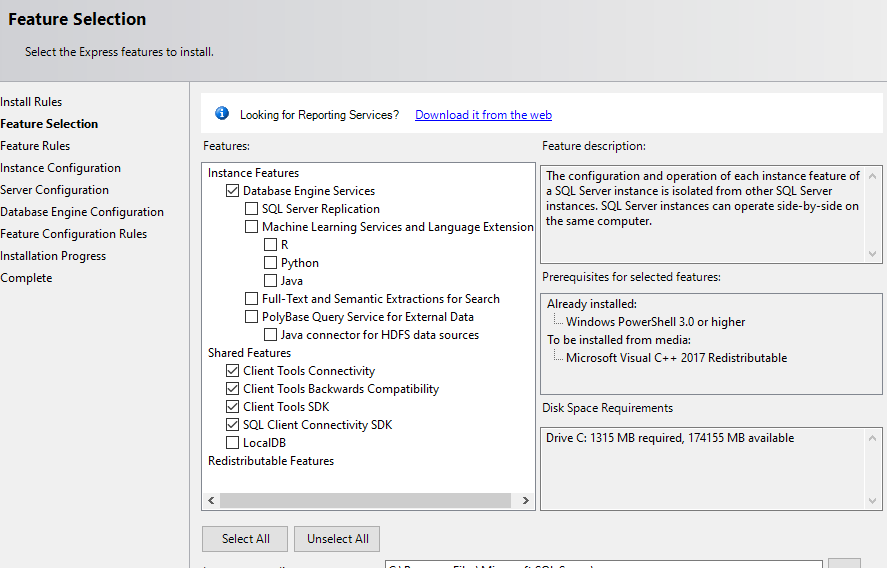Viewport: 887px width, 568px height.
Task: Select the Redistributable Features tree node
Action: (x=271, y=461)
